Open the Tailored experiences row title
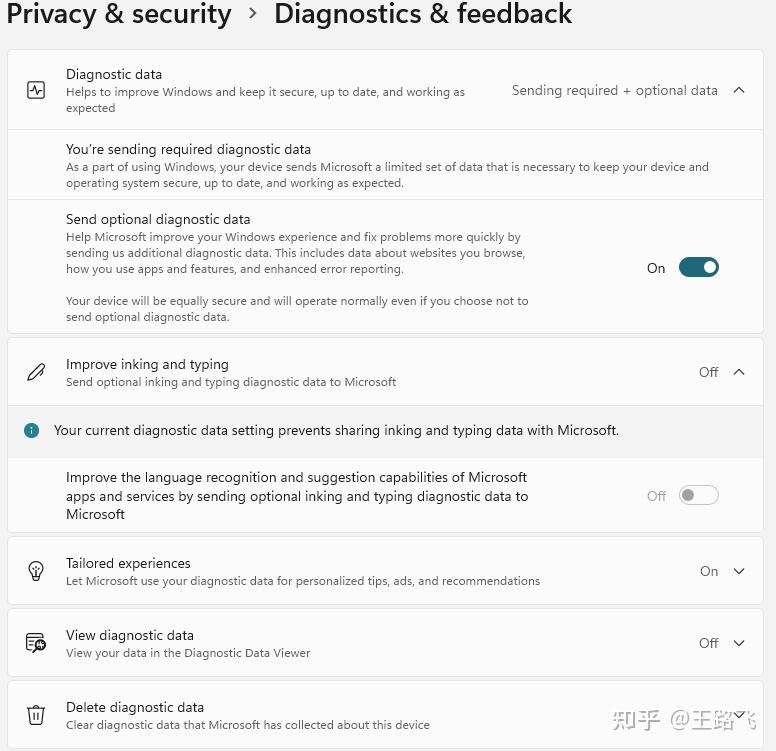 click(128, 563)
